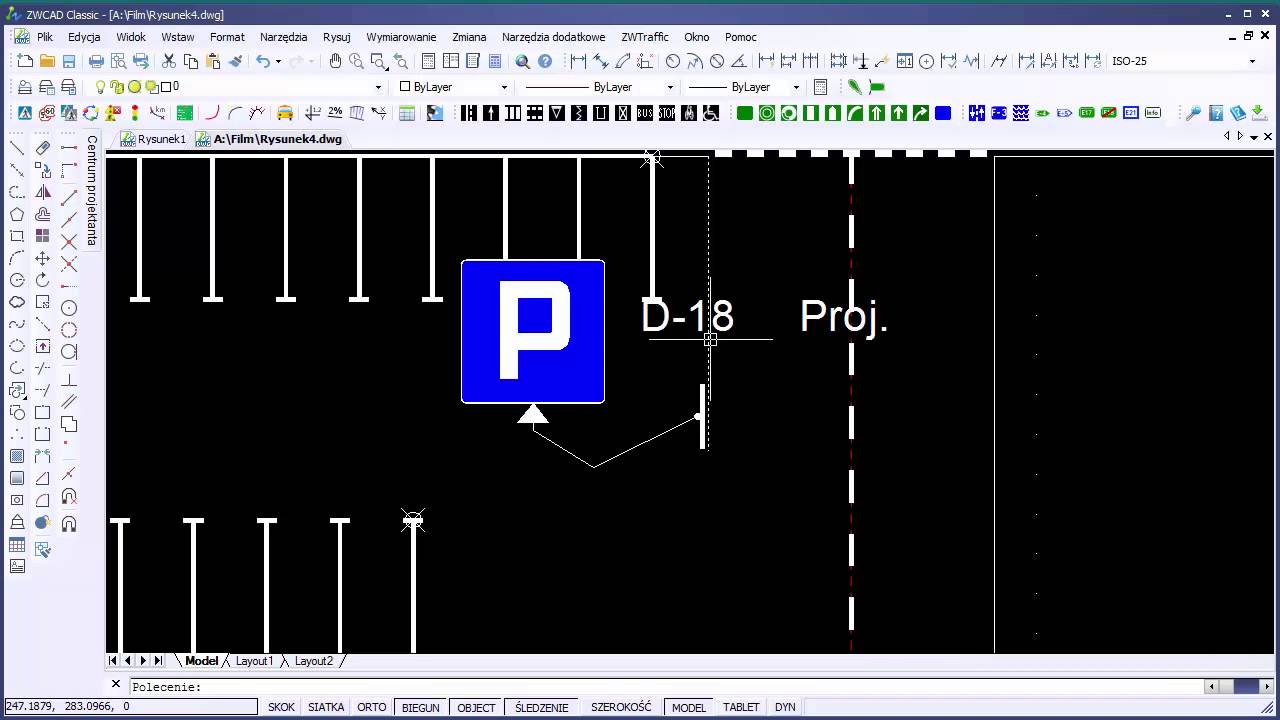This screenshot has width=1280, height=720.
Task: Open the ByLayer color dropdown
Action: coord(504,87)
